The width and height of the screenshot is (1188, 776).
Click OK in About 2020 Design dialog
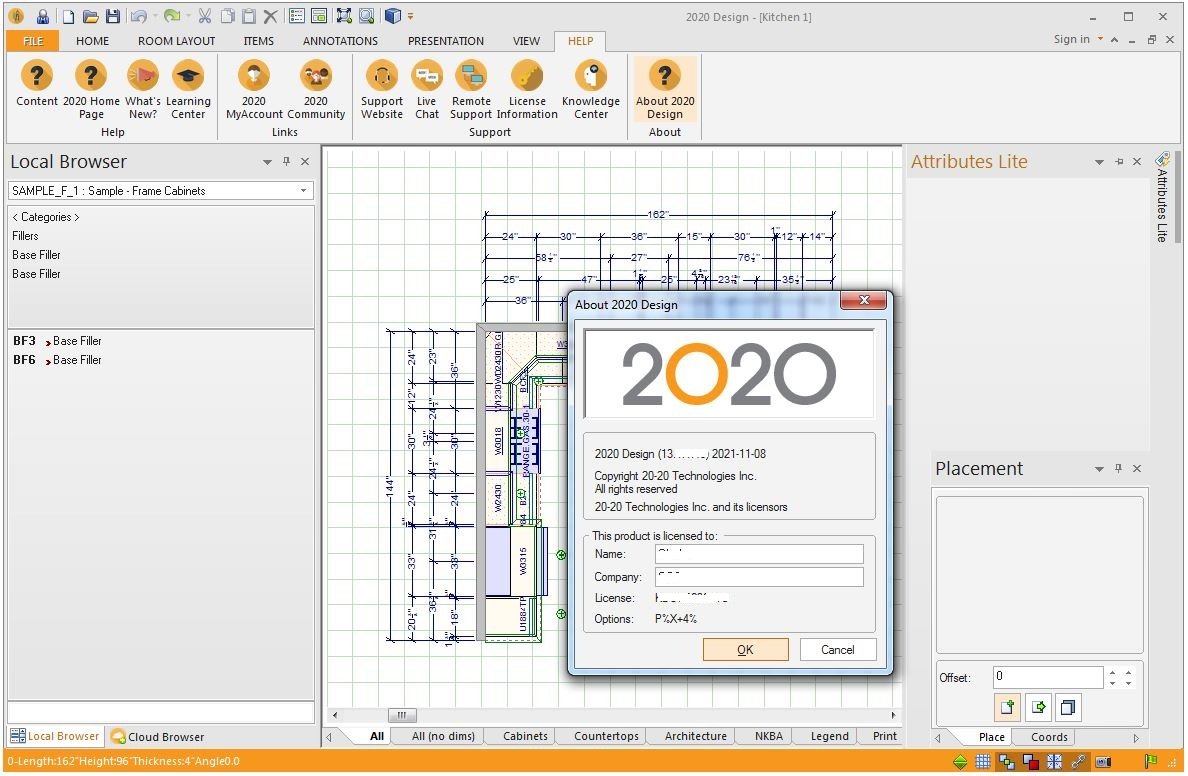click(746, 649)
